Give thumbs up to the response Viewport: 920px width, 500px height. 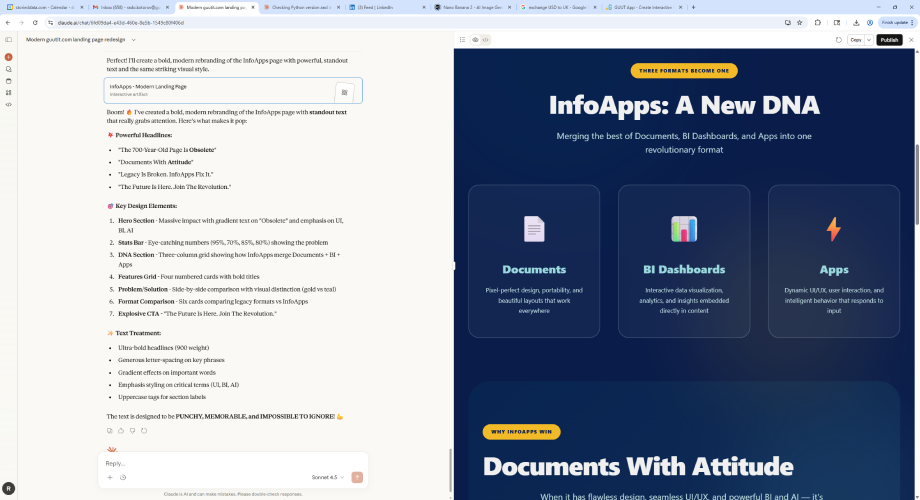pyautogui.click(x=121, y=430)
